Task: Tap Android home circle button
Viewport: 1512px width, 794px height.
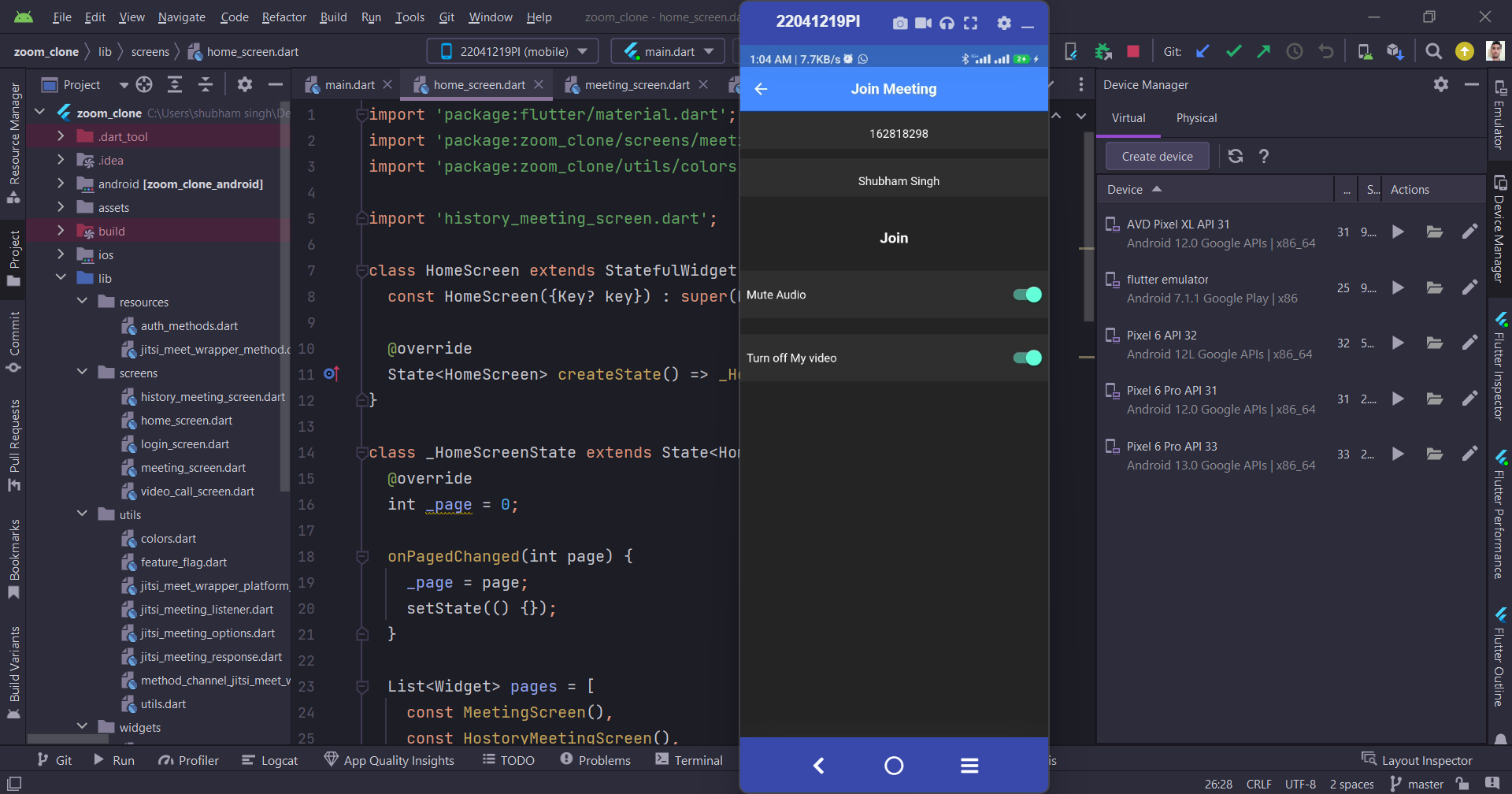Action: click(x=894, y=765)
